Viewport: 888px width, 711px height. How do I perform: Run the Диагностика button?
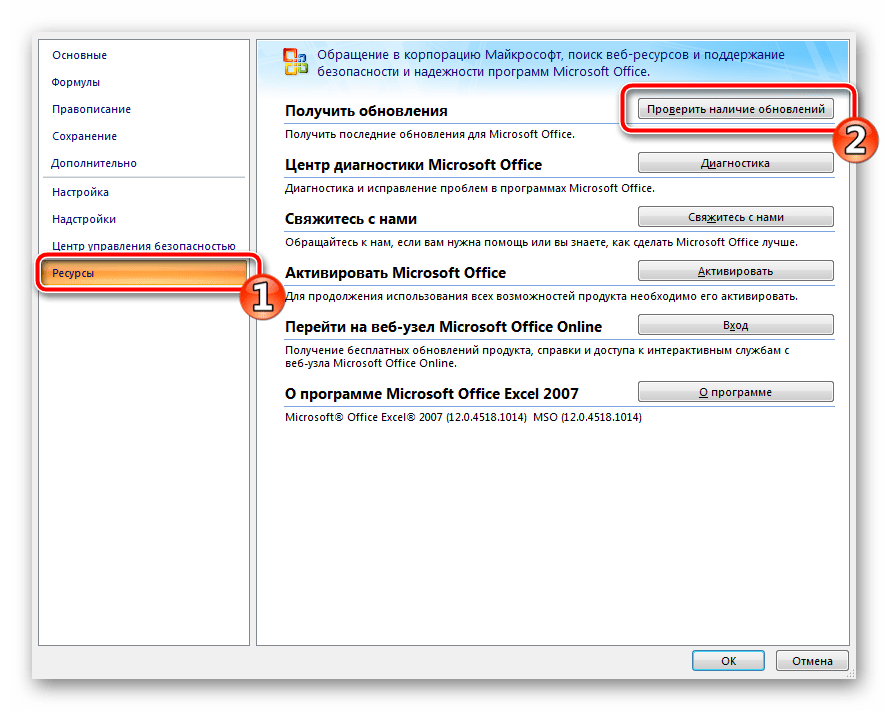pyautogui.click(x=736, y=163)
